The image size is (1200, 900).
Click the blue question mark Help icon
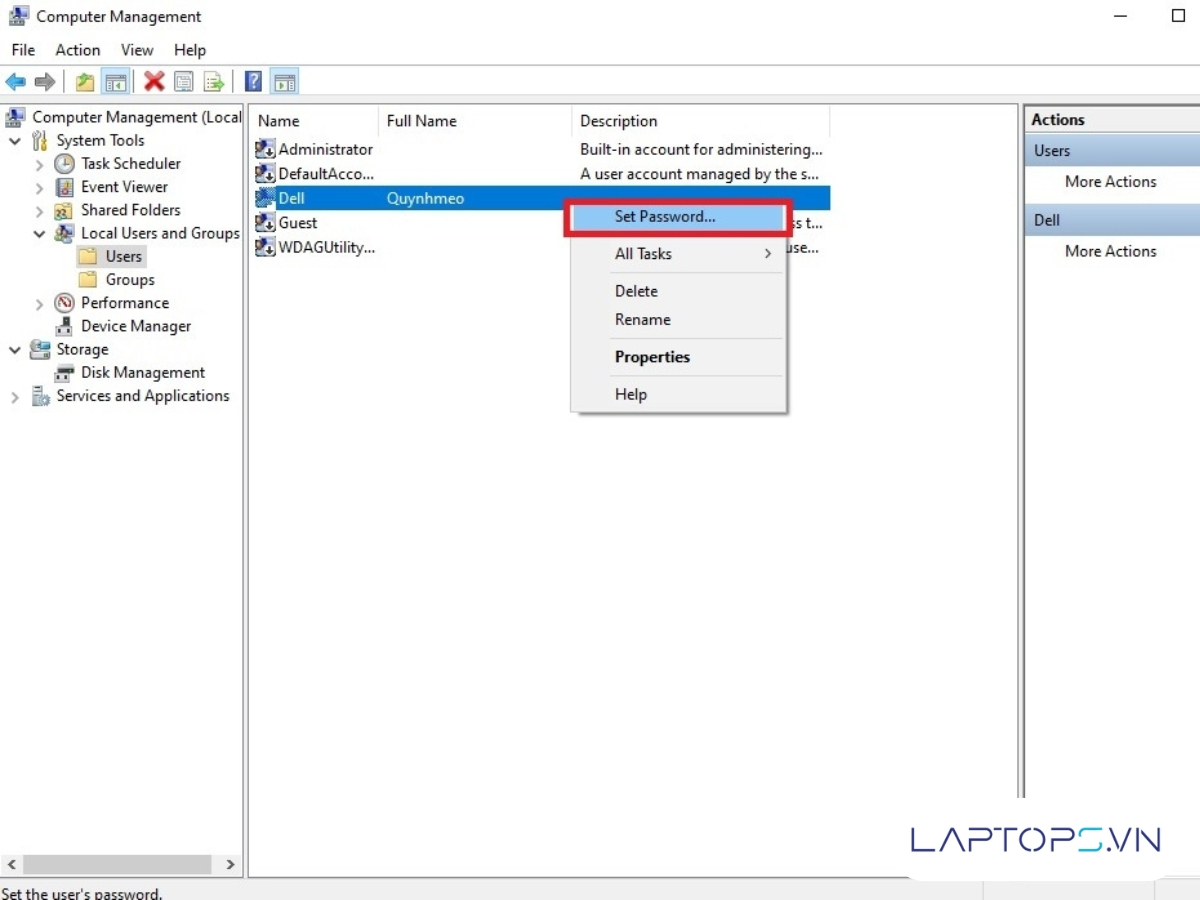coord(254,82)
